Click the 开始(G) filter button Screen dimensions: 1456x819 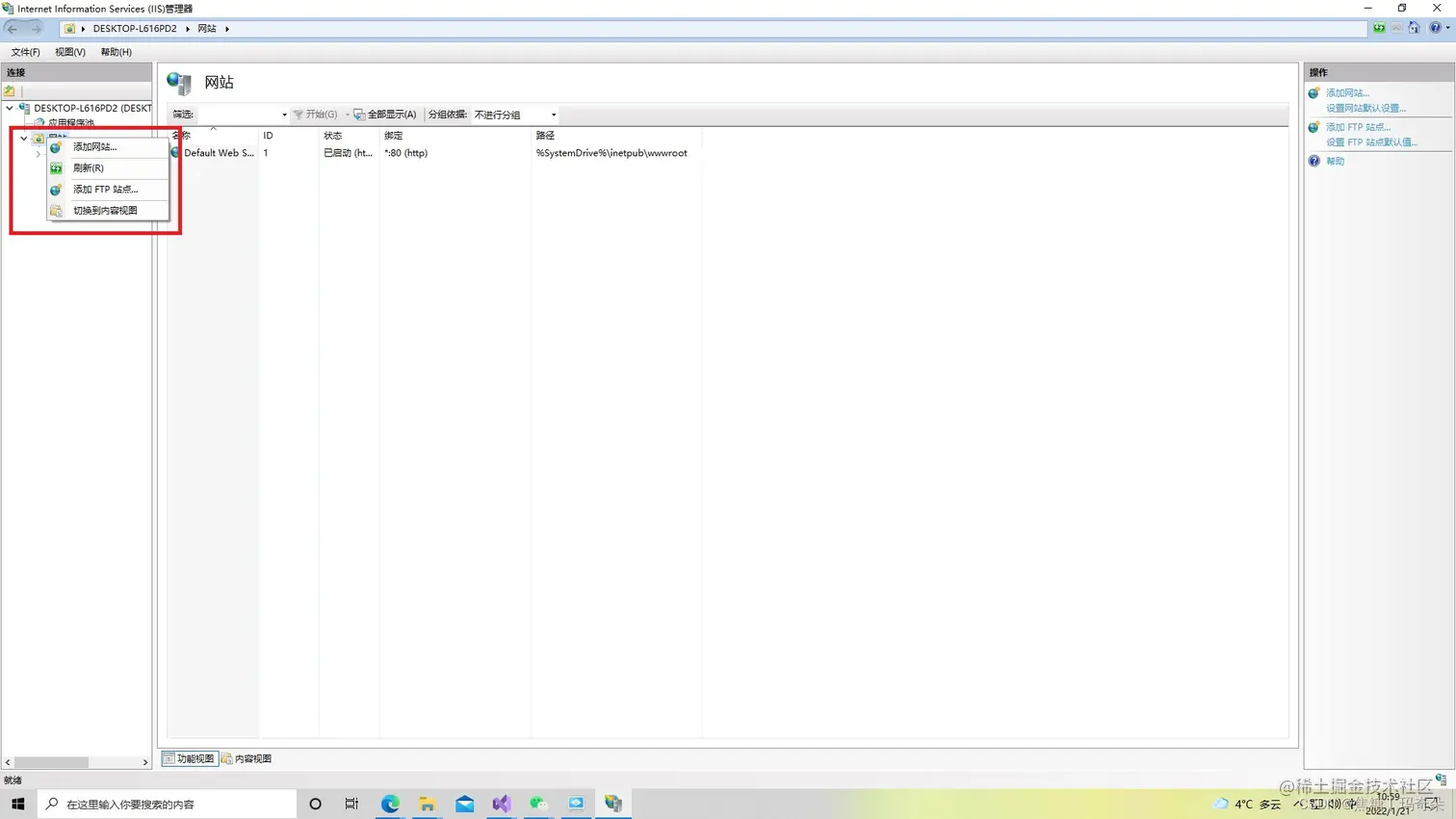click(x=316, y=115)
